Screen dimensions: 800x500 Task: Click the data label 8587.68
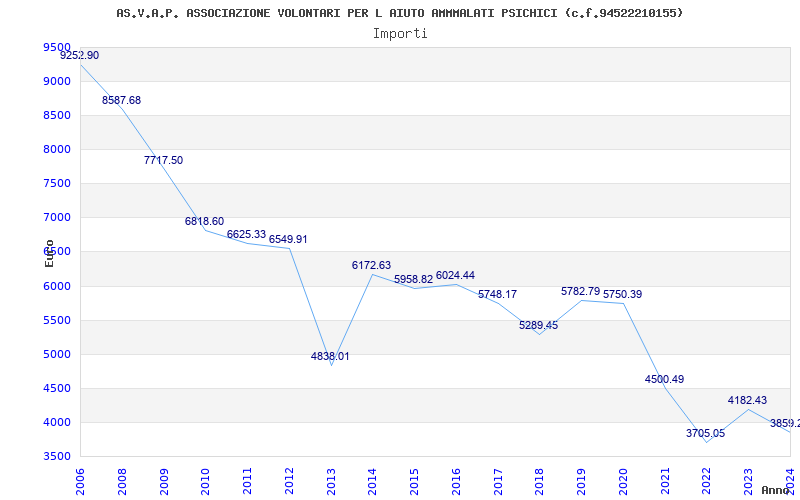point(121,100)
